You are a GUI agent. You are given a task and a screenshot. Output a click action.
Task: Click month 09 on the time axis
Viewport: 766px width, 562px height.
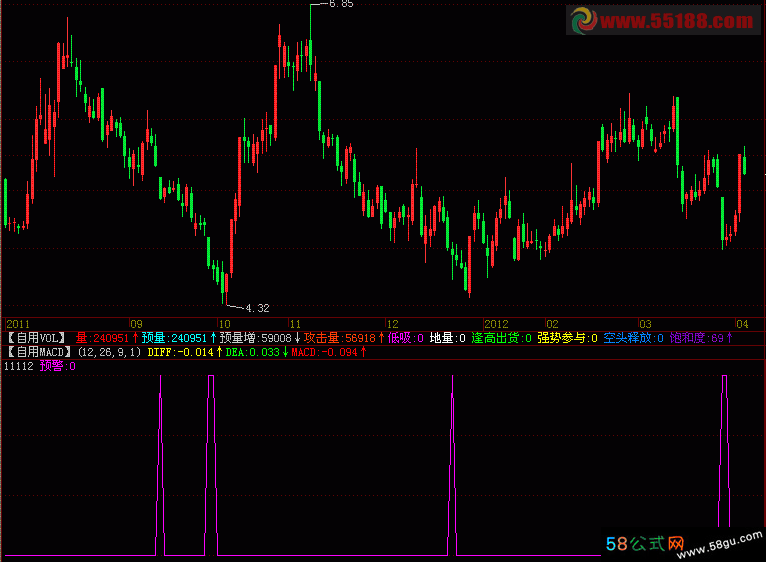pos(136,324)
